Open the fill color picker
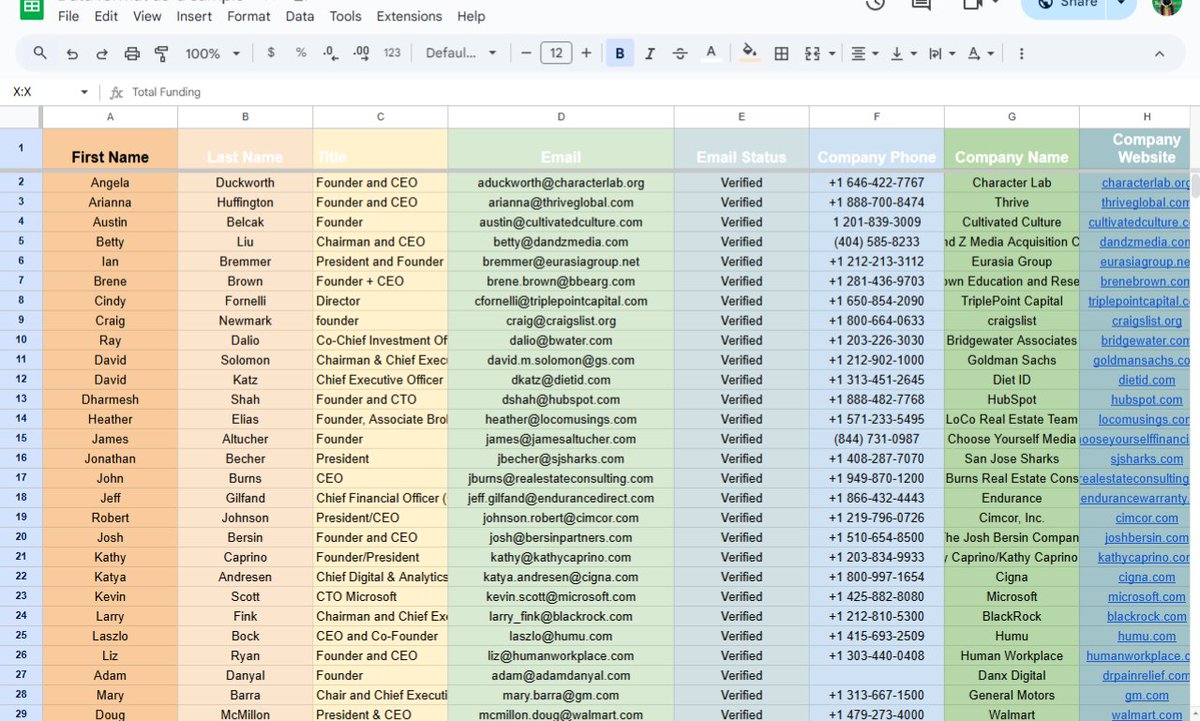 (x=750, y=53)
